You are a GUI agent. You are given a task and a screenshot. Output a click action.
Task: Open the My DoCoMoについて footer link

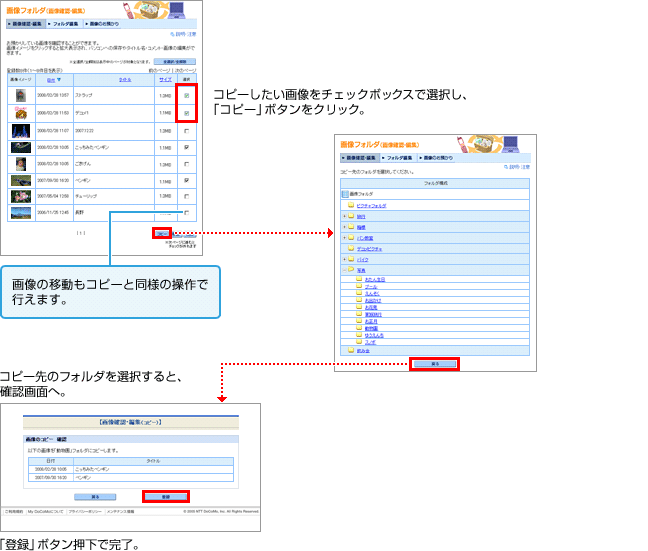point(45,512)
